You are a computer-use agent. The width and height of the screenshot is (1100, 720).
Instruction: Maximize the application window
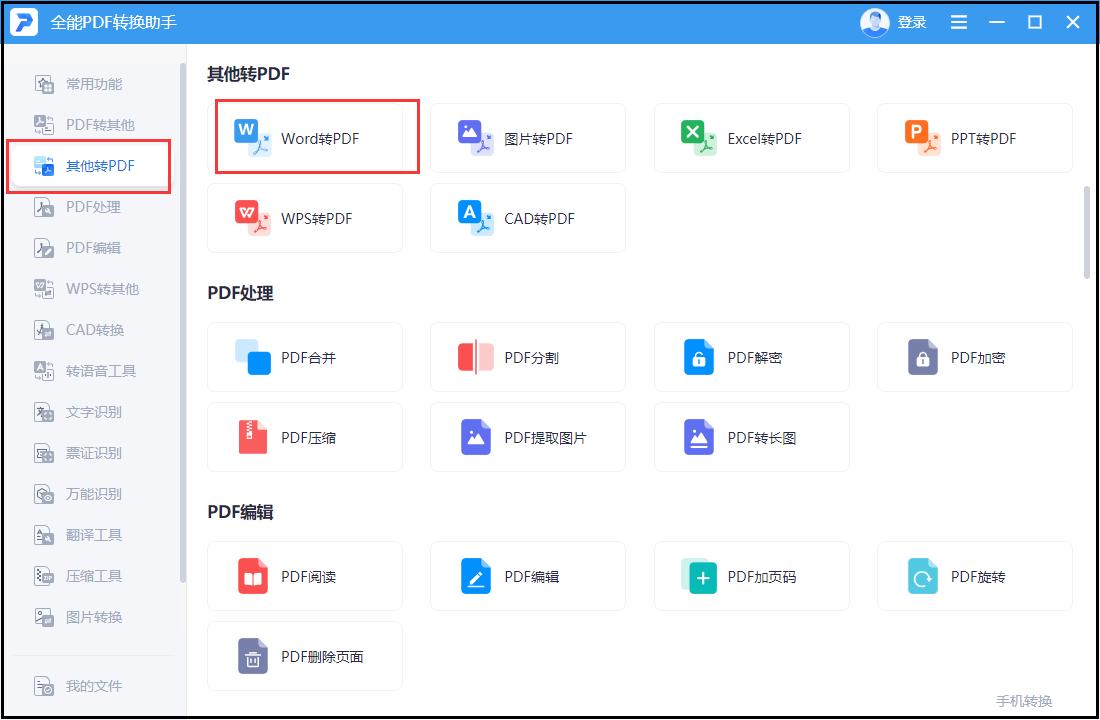1035,22
